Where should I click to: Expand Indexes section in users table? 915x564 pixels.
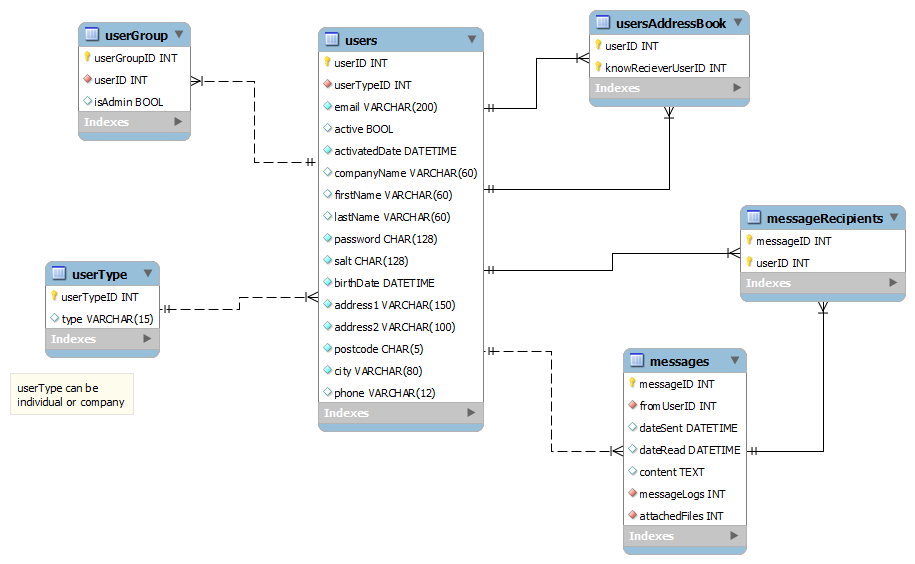point(471,413)
